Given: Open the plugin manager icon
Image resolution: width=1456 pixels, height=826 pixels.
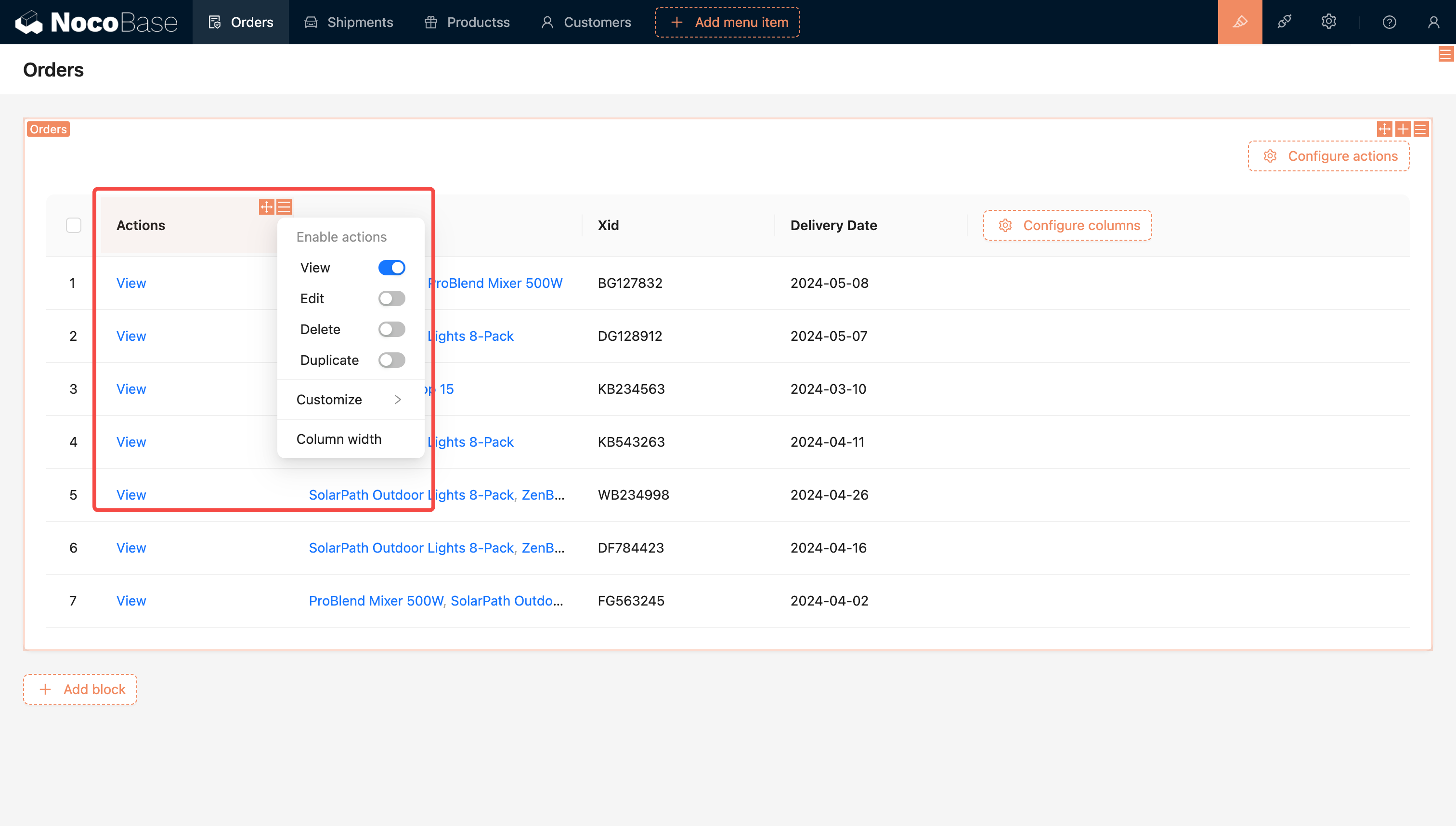Looking at the screenshot, I should tap(1284, 22).
